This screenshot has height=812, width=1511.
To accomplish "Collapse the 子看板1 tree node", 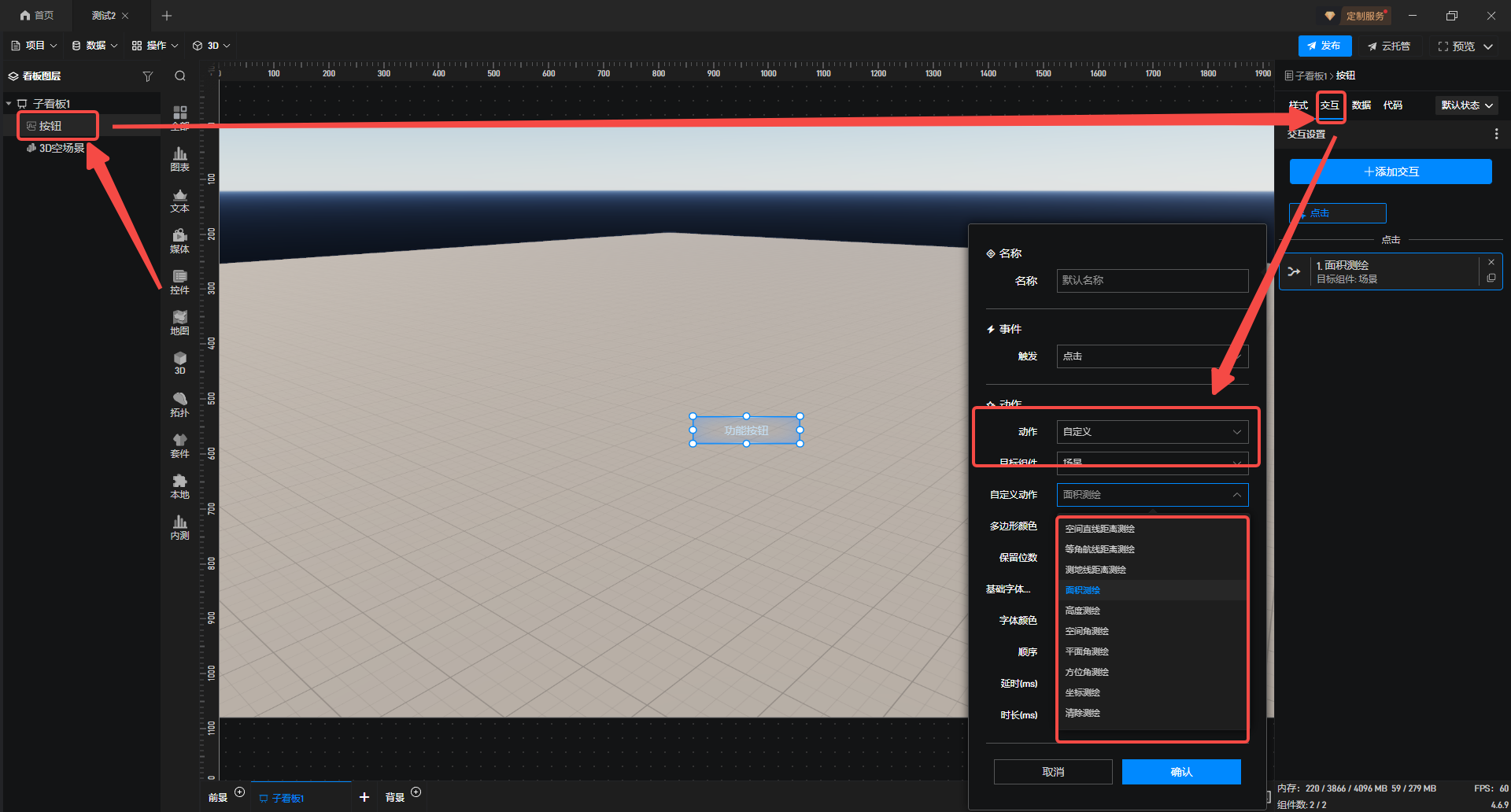I will 9,104.
